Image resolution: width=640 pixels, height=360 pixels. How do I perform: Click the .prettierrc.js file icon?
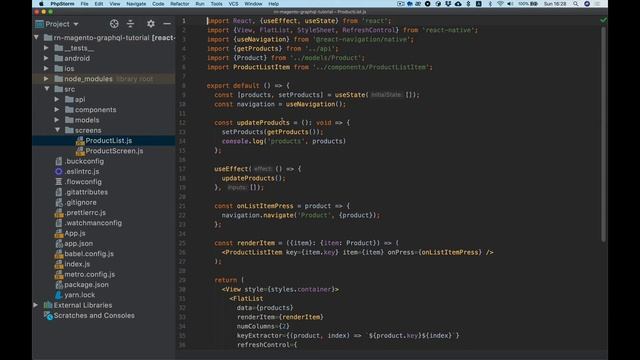click(59, 213)
